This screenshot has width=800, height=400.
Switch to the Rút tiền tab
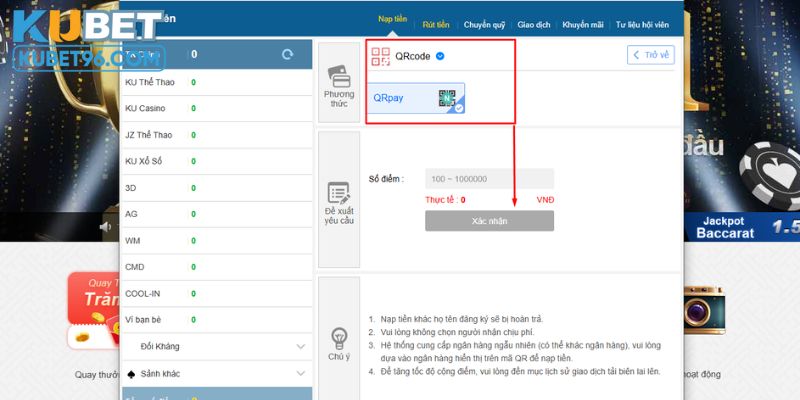click(x=436, y=22)
